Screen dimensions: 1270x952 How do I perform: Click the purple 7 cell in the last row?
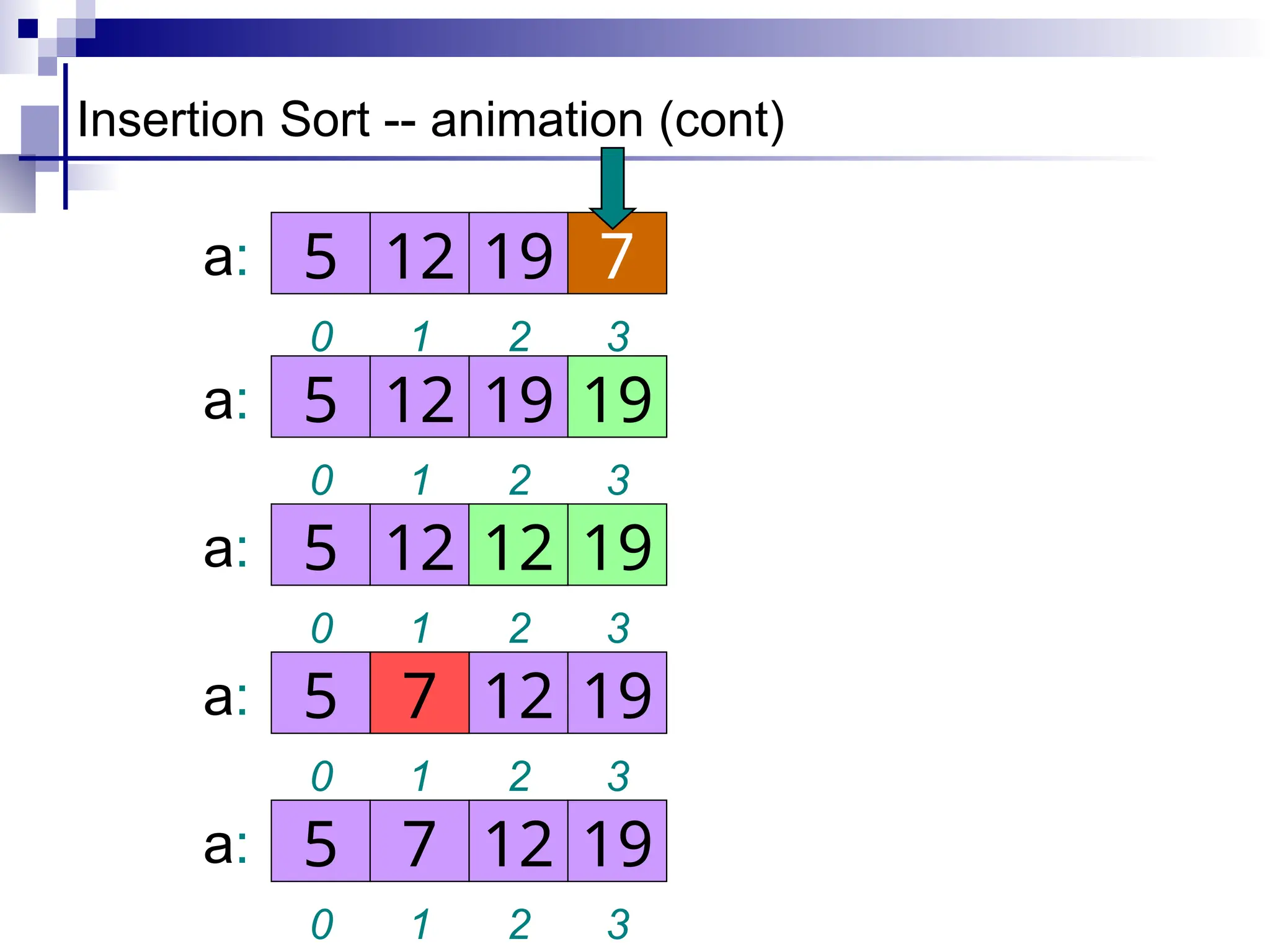tap(419, 841)
